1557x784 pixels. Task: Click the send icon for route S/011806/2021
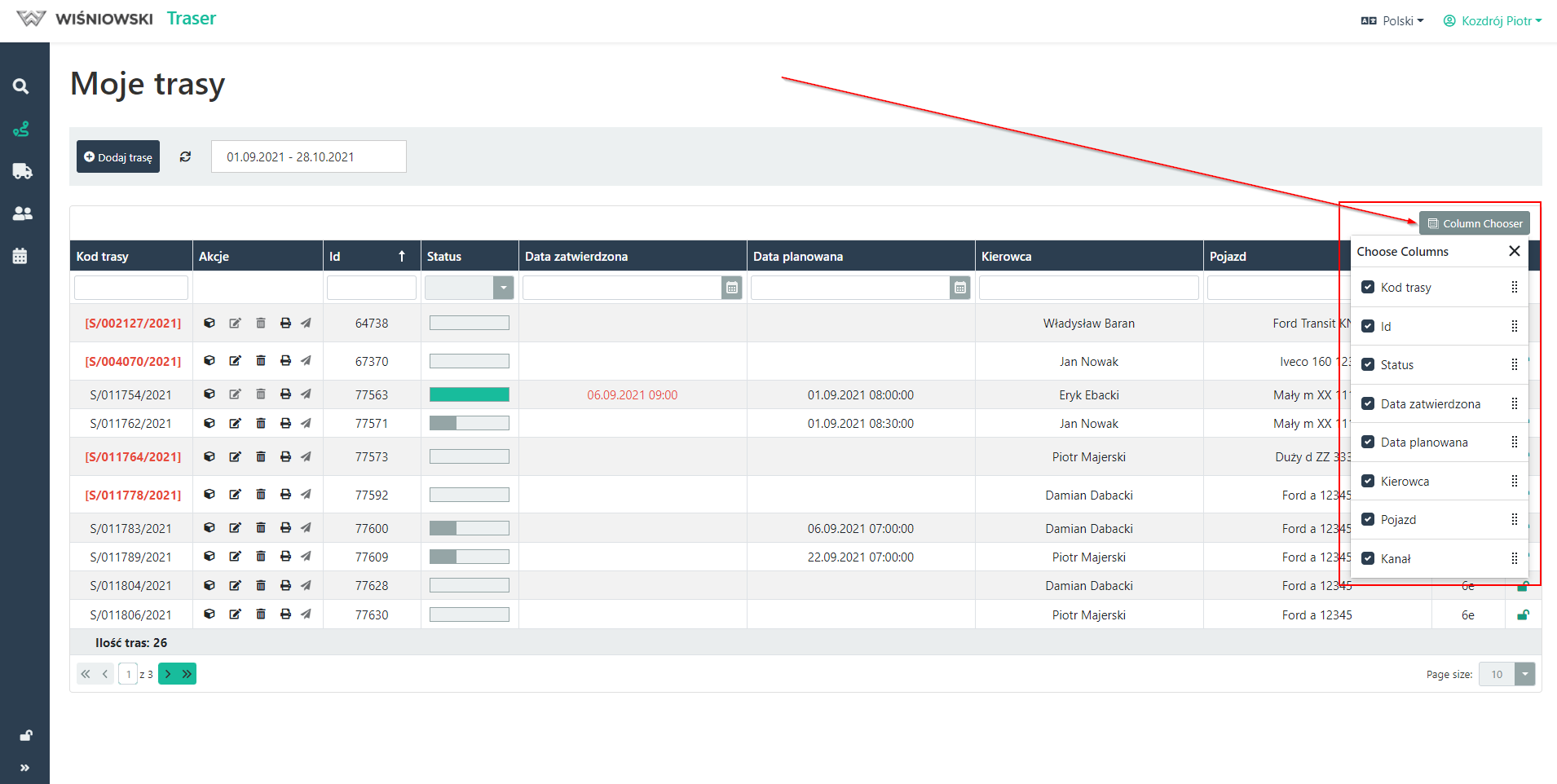(x=306, y=614)
